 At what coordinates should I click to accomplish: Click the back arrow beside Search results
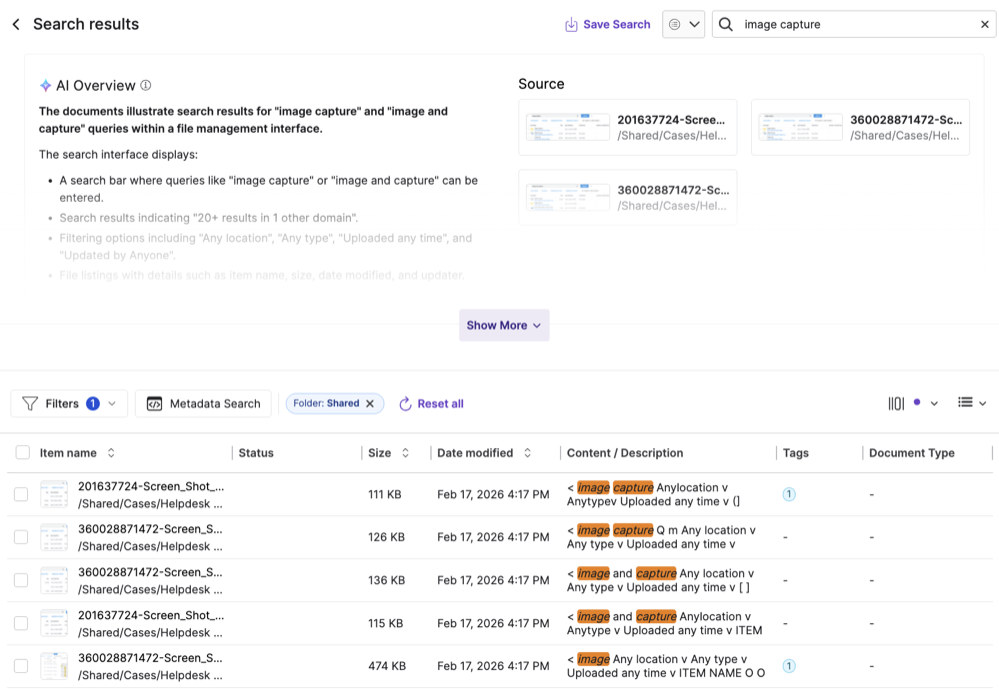tap(16, 24)
